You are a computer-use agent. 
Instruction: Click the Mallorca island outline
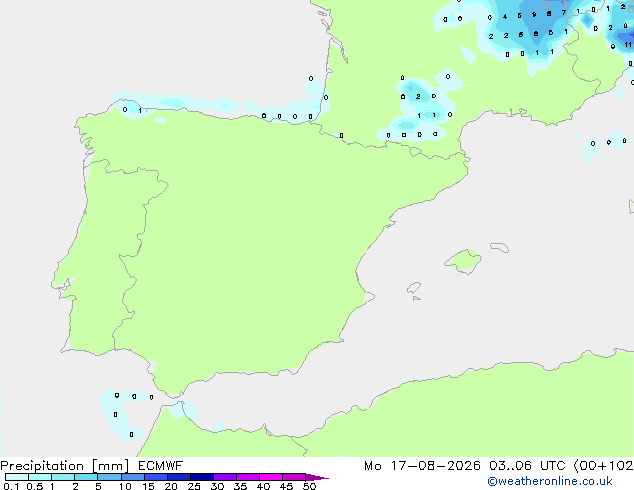click(x=463, y=262)
